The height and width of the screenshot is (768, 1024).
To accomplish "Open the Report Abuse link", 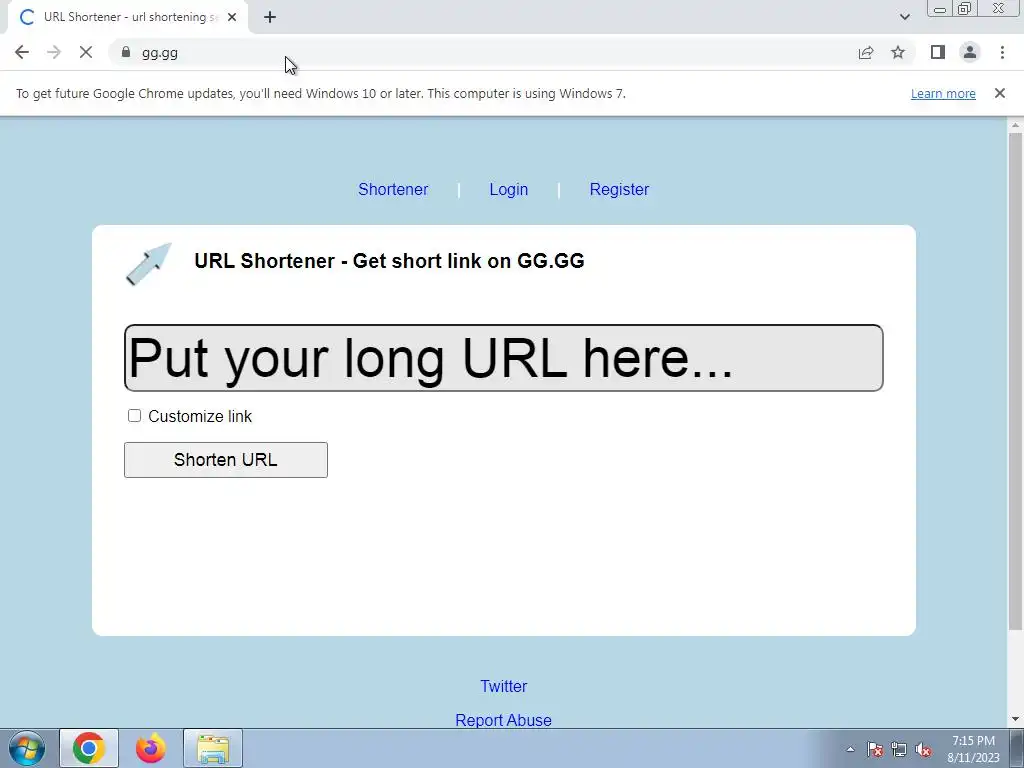I will click(x=504, y=720).
